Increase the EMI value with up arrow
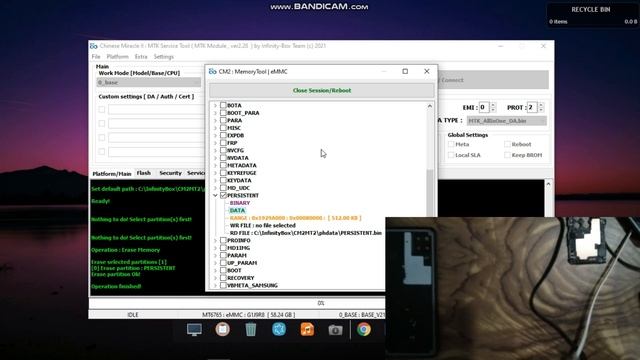This screenshot has height=360, width=640. [493, 105]
